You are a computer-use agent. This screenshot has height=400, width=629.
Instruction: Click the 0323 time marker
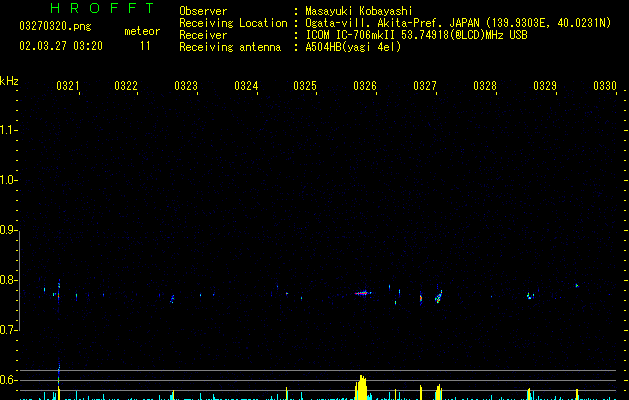click(x=186, y=86)
